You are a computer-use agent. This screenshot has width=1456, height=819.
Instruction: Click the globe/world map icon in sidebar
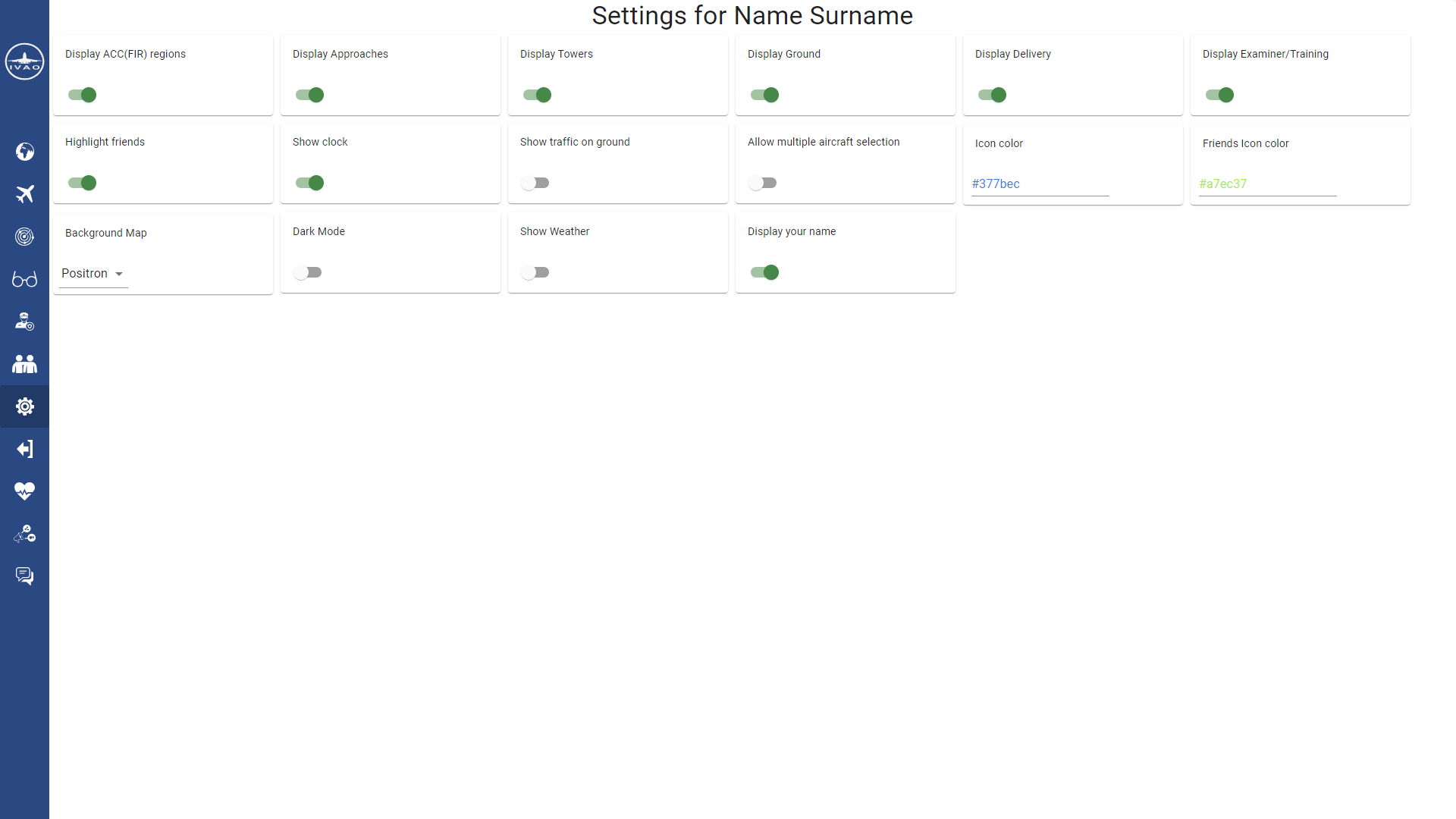coord(25,151)
